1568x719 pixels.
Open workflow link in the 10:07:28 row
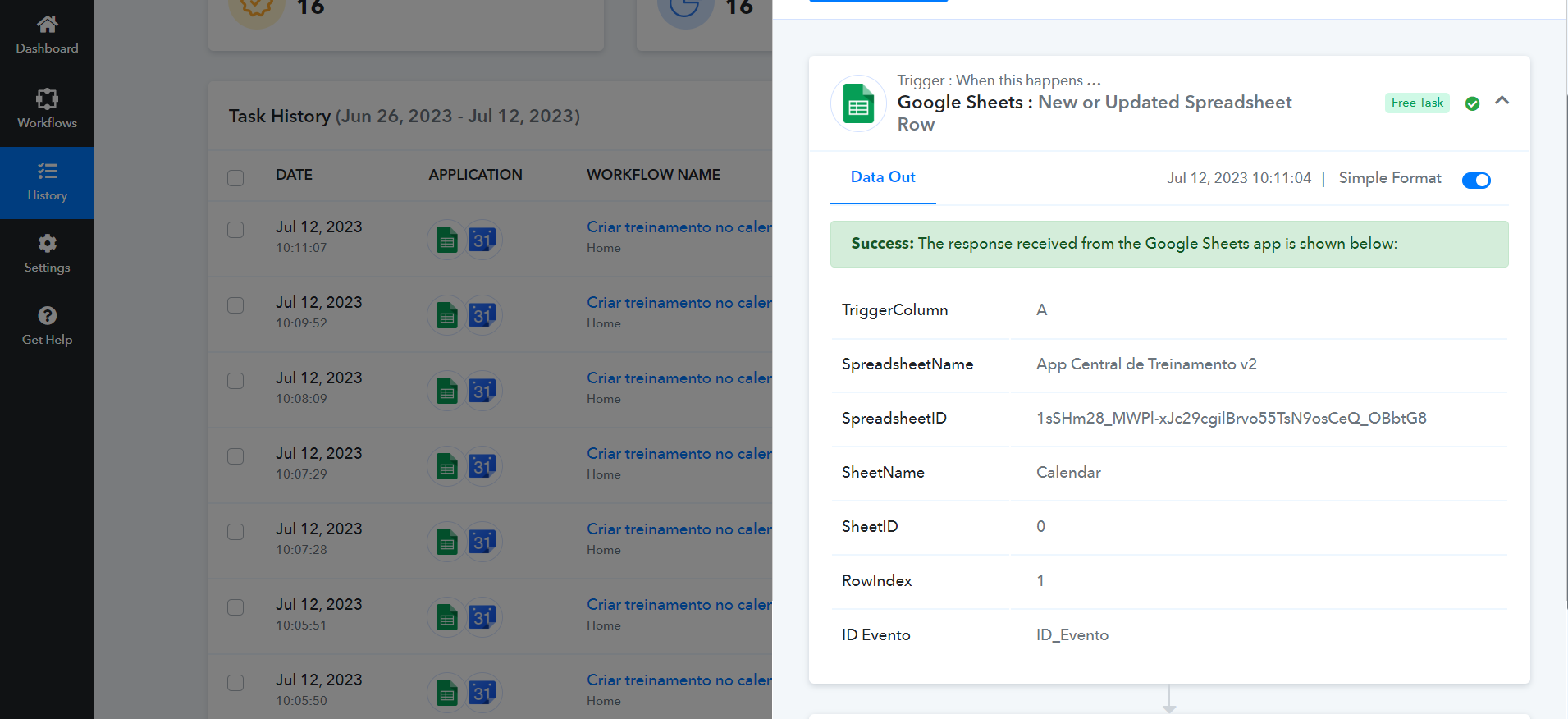[x=679, y=529]
